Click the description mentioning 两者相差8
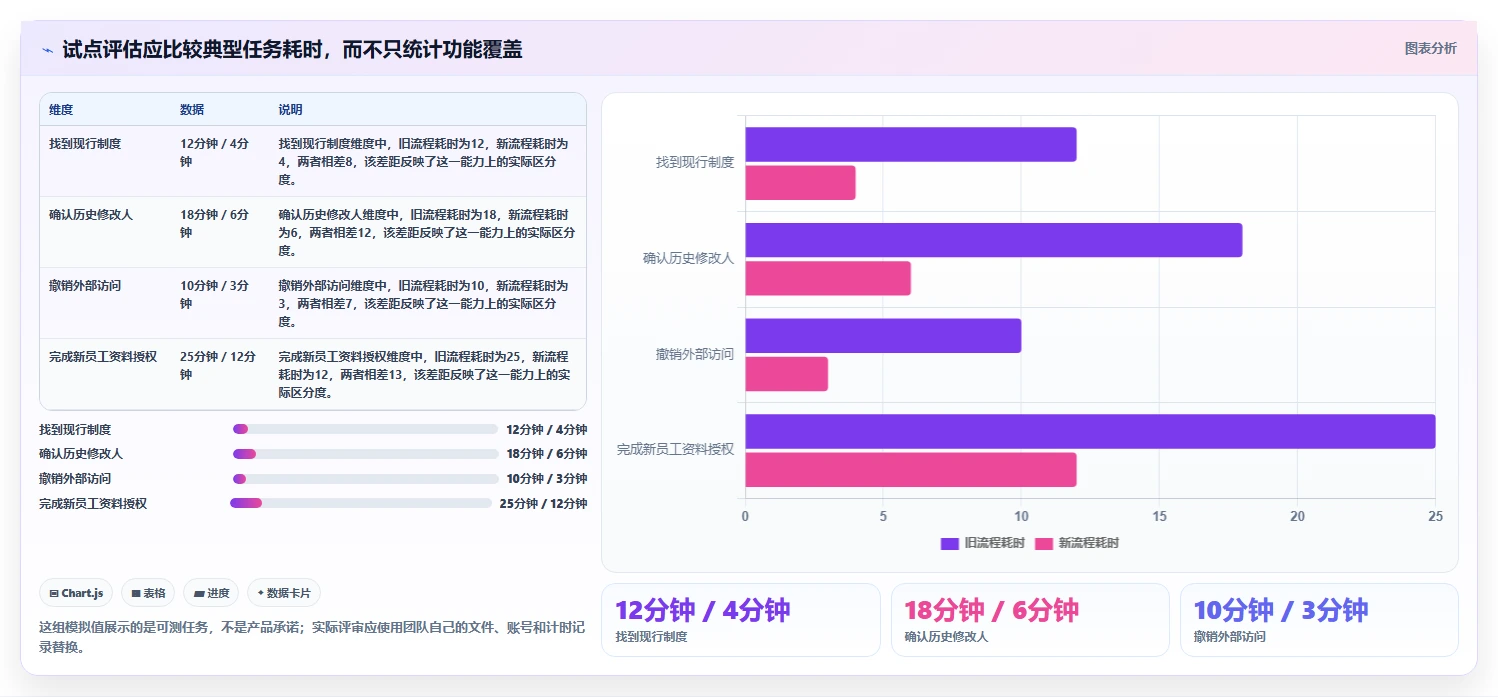The image size is (1498, 697). coord(426,162)
